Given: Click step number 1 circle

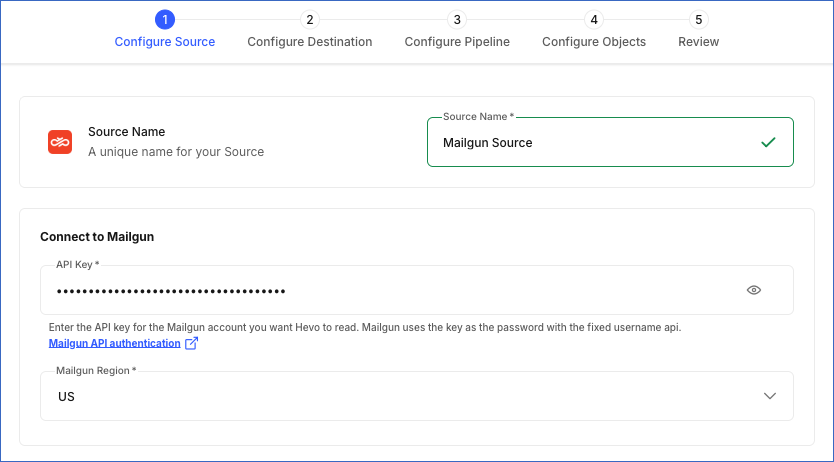Looking at the screenshot, I should click(x=165, y=20).
